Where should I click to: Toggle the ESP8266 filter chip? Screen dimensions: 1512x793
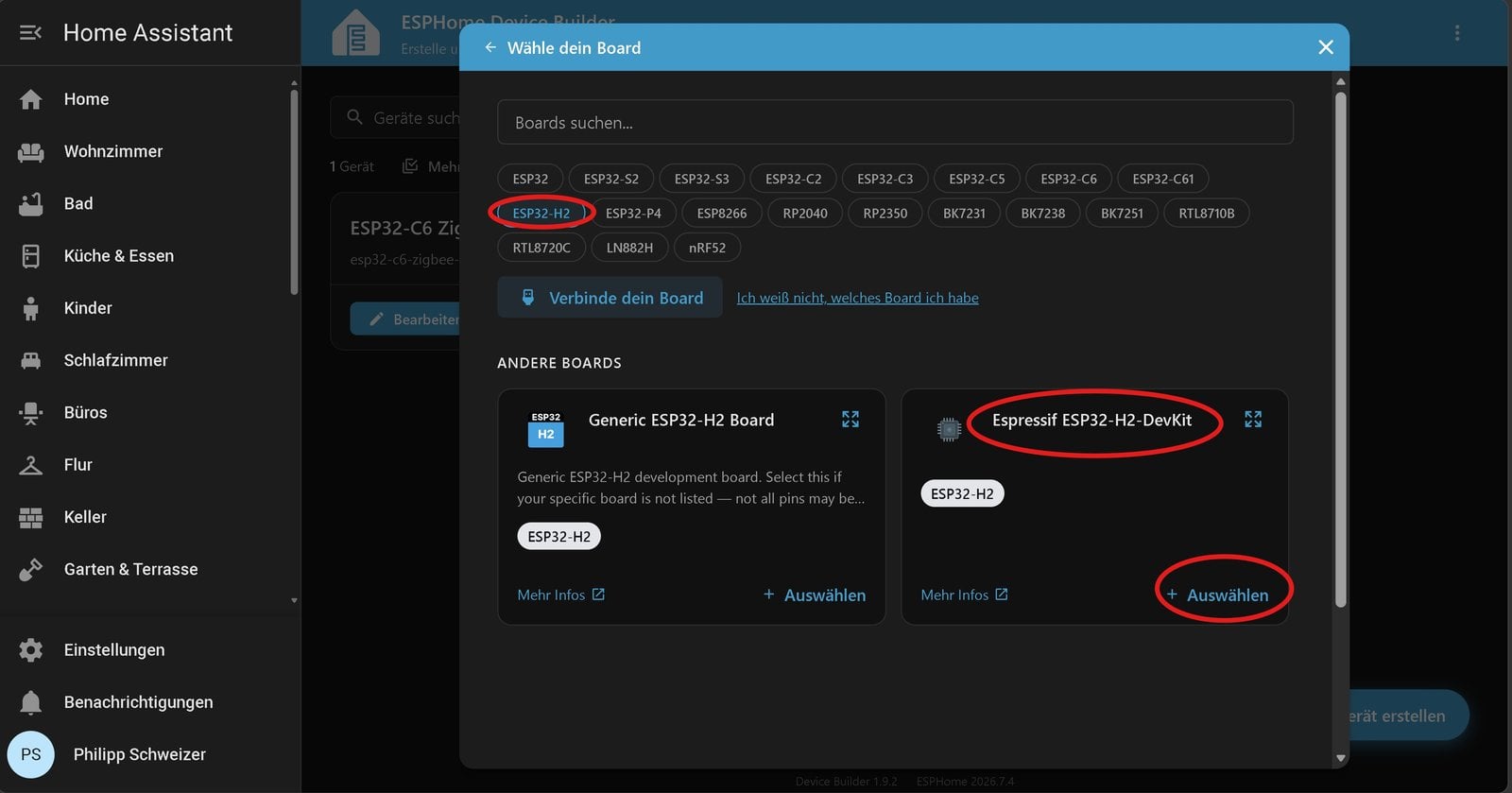722,214
